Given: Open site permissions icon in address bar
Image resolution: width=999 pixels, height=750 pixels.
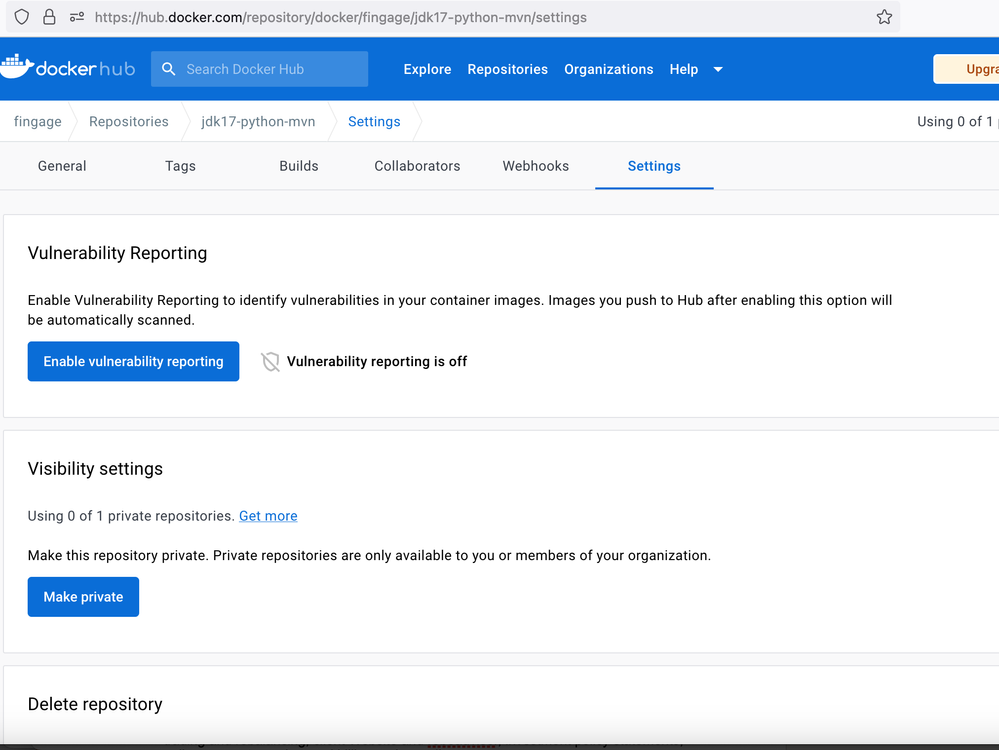Looking at the screenshot, I should pyautogui.click(x=77, y=17).
